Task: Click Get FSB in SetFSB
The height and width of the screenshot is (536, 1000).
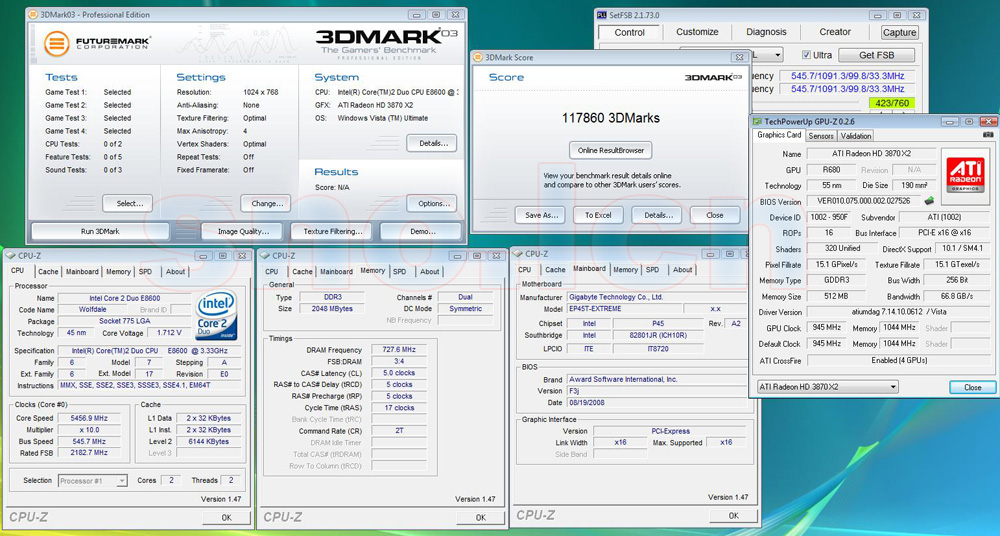Action: (876, 56)
